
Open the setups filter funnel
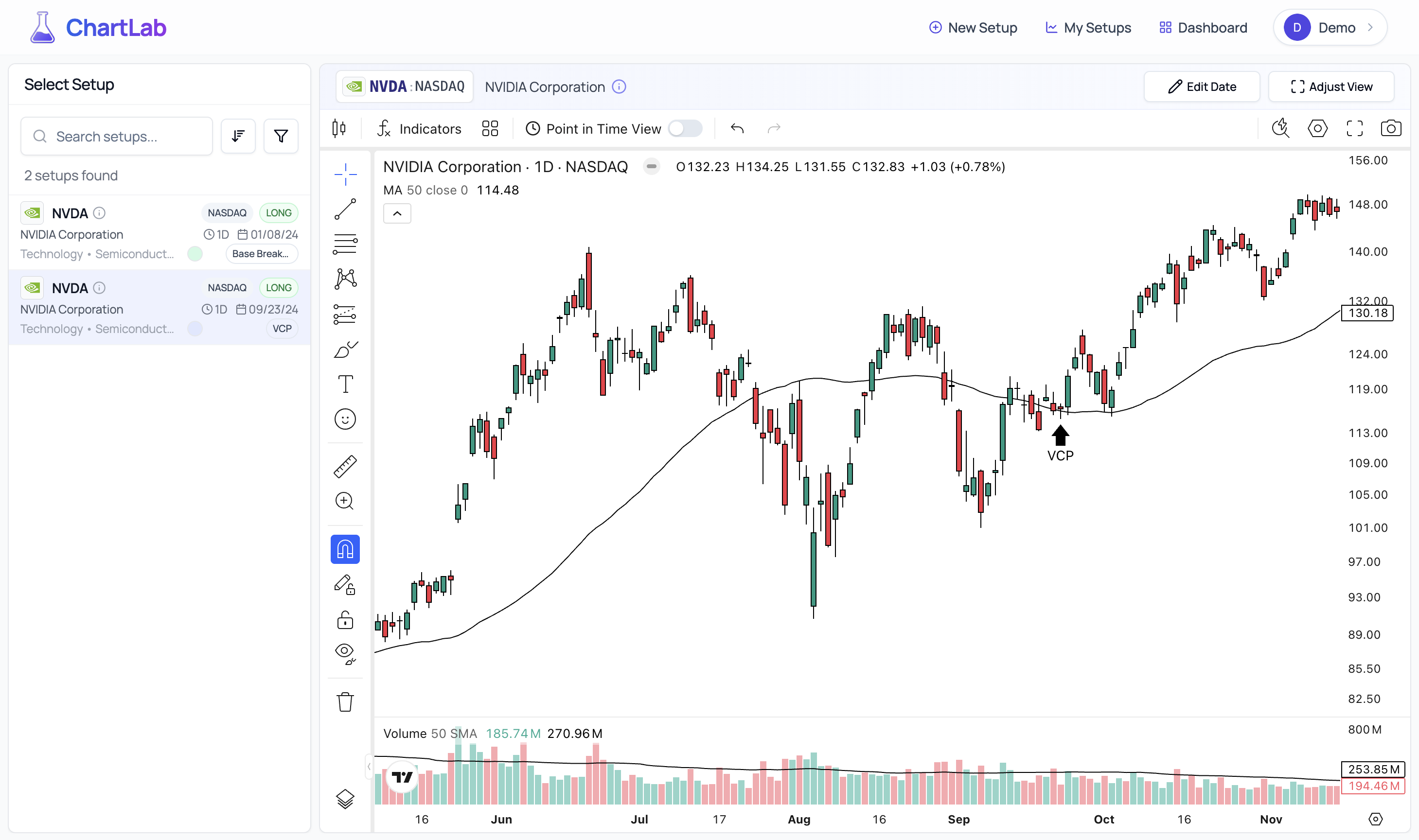[x=281, y=137]
